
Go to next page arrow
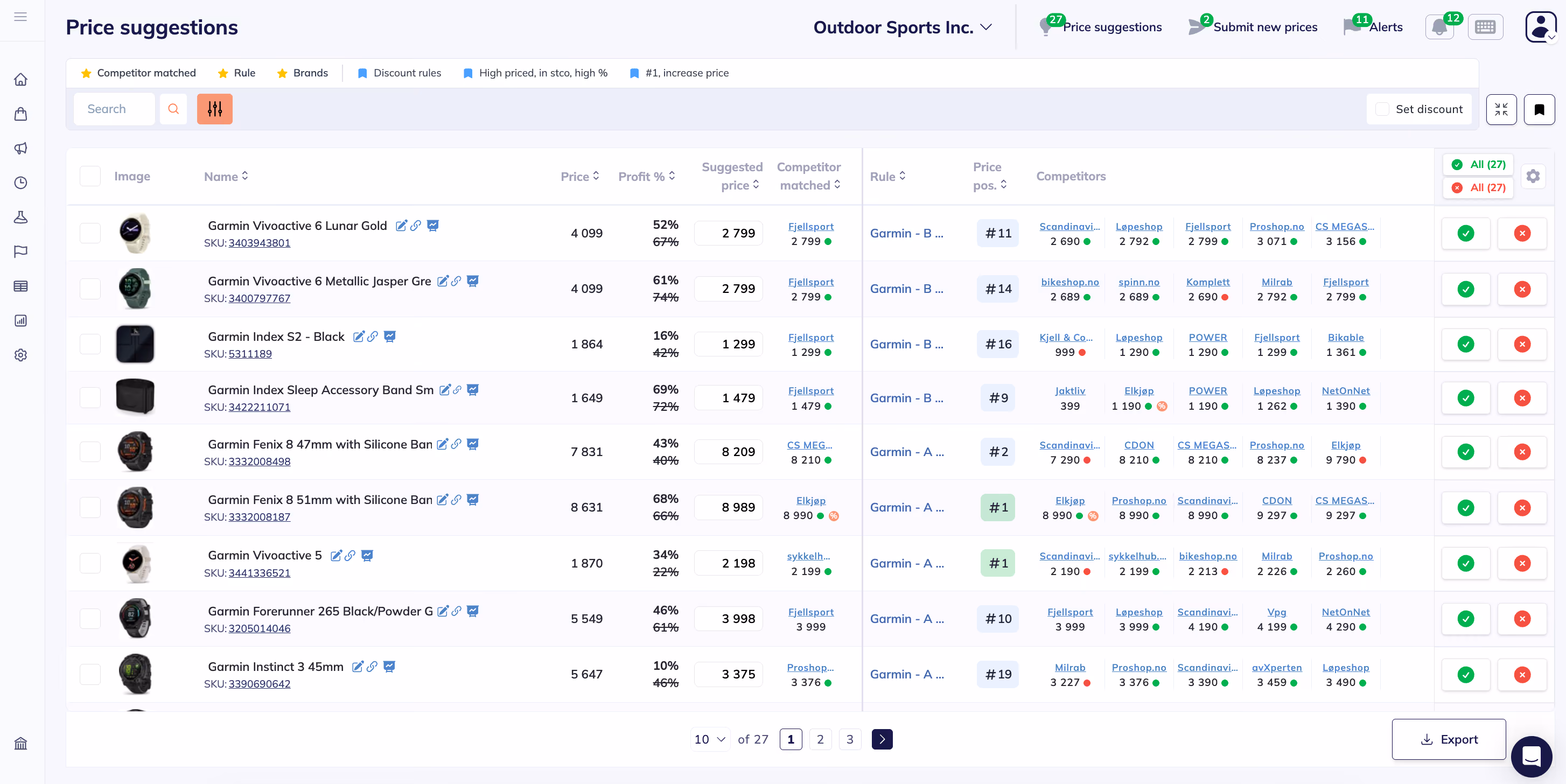(882, 739)
